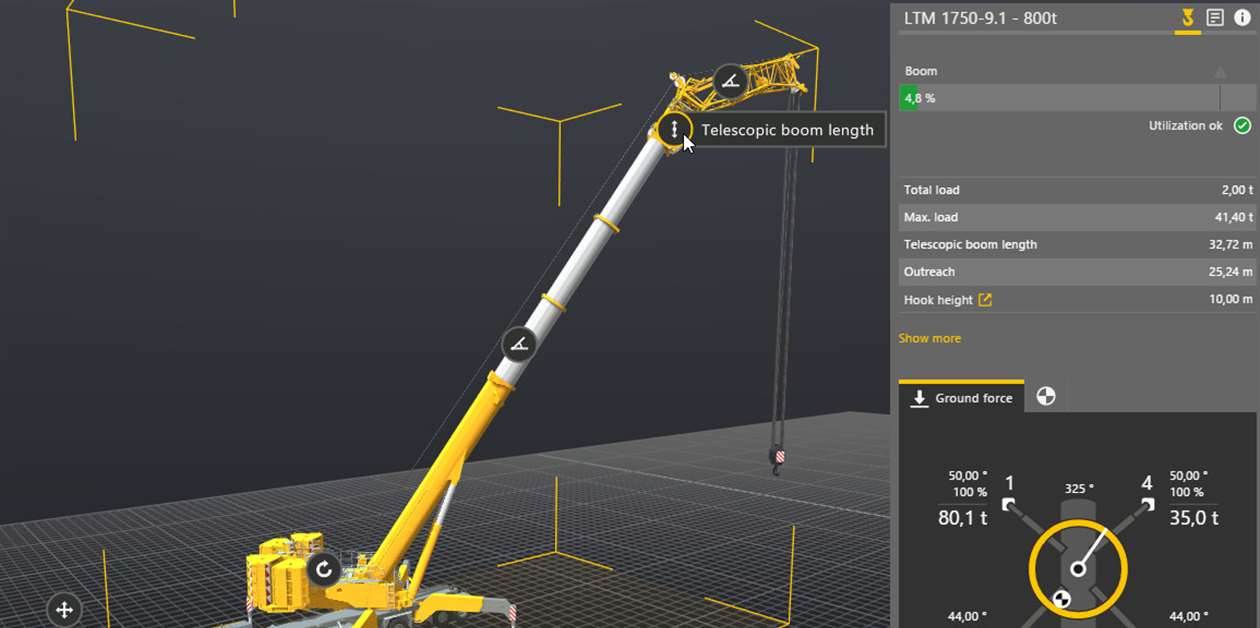This screenshot has width=1260, height=628.
Task: Expand details with the Show more link
Action: point(929,338)
